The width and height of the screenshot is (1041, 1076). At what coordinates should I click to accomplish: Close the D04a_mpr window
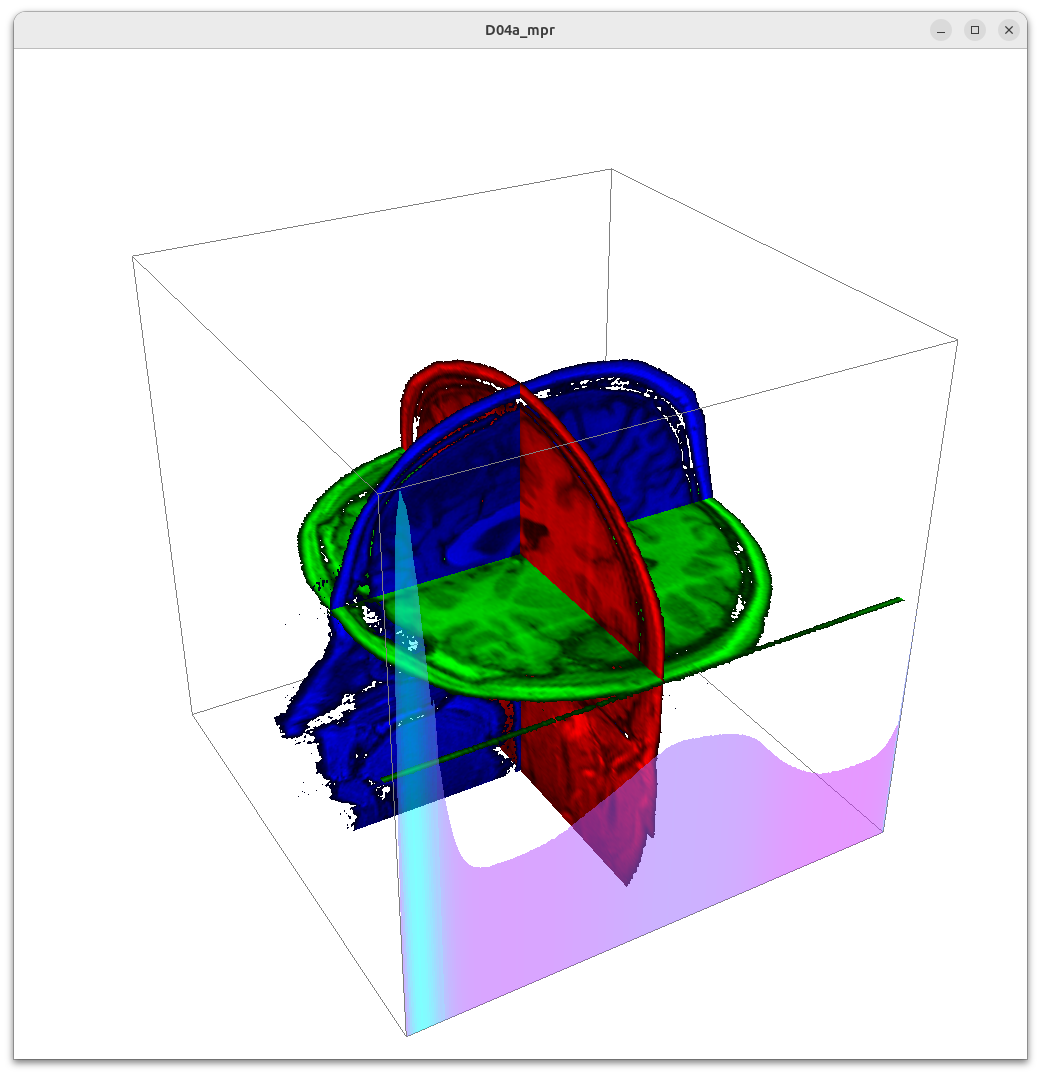(x=1008, y=30)
